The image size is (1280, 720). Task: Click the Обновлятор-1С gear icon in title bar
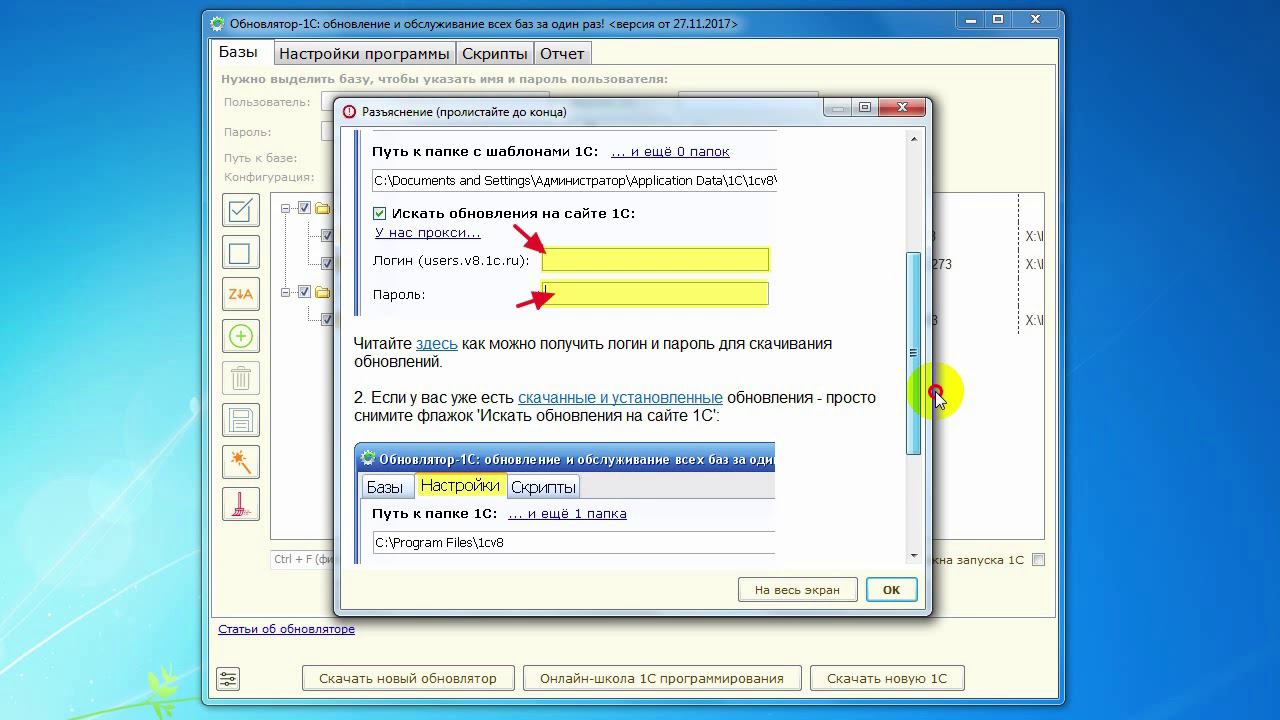click(x=218, y=23)
